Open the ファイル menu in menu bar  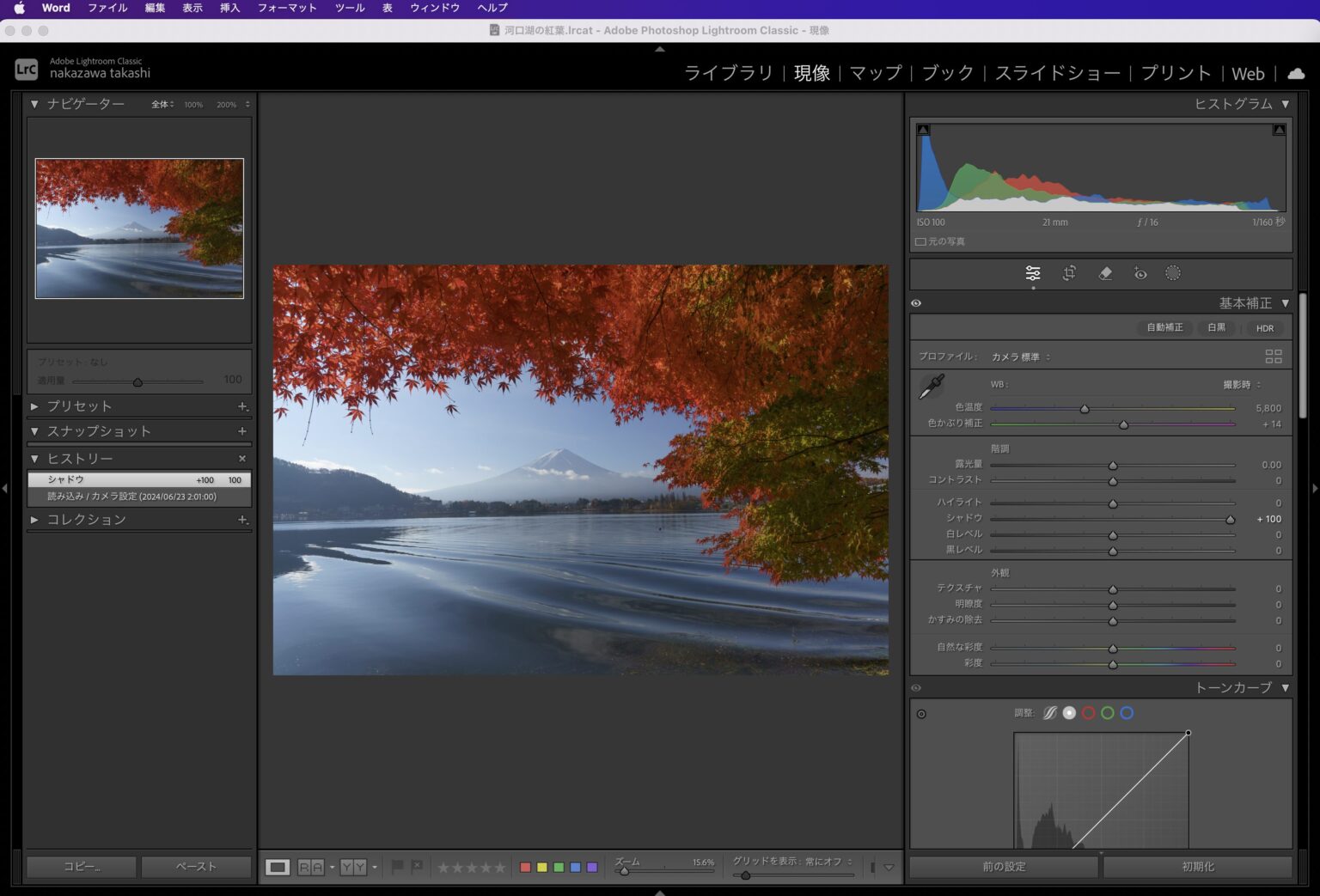(x=107, y=8)
